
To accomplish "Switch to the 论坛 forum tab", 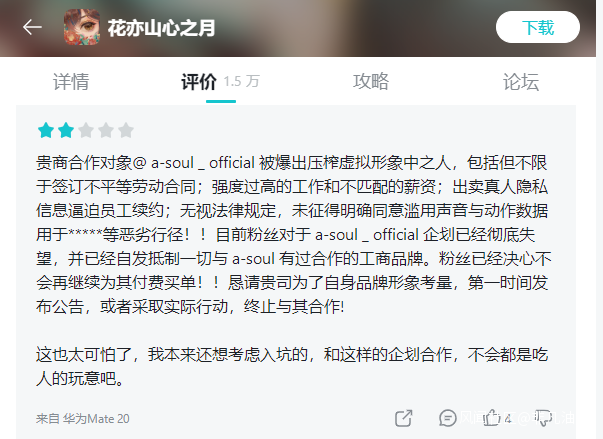I will pos(521,81).
